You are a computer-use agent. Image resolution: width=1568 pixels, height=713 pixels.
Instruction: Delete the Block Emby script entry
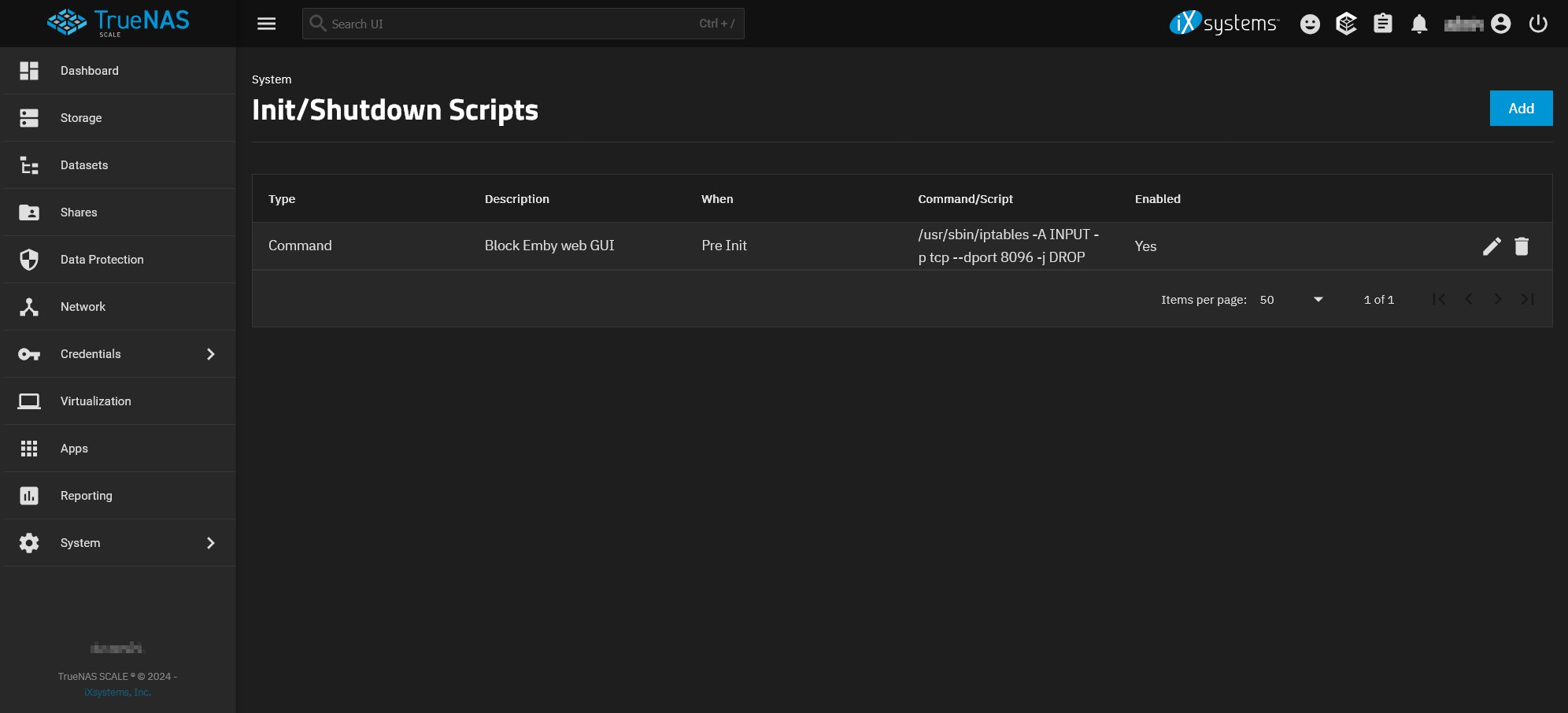coord(1522,246)
